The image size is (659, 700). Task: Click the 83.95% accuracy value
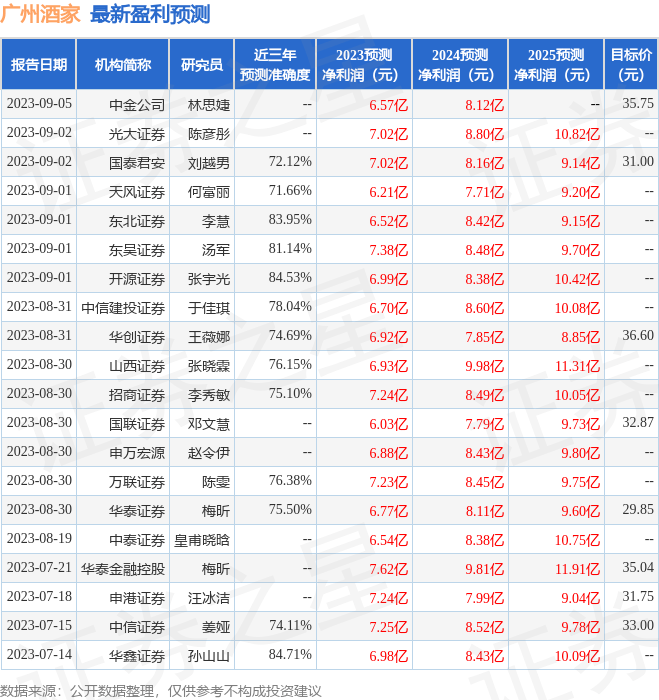[x=290, y=220]
